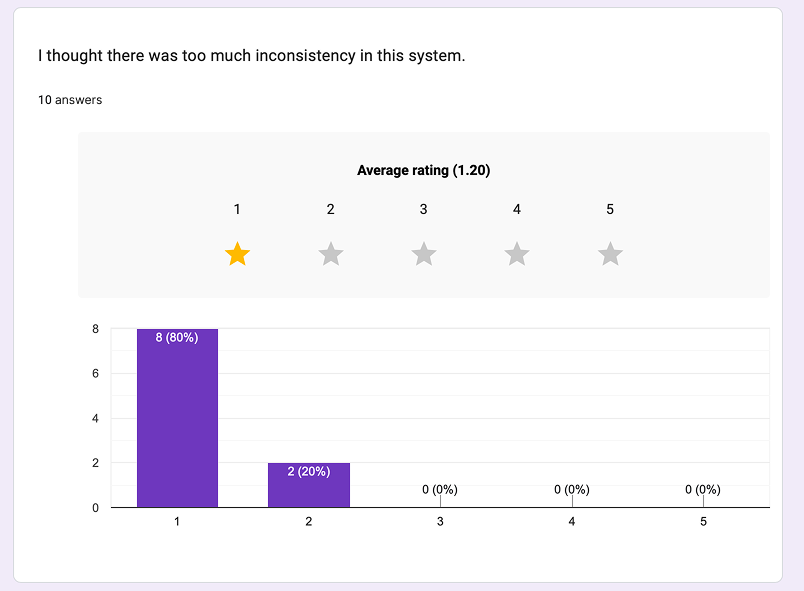Click the '2 (20%)' bar label

pyautogui.click(x=308, y=472)
